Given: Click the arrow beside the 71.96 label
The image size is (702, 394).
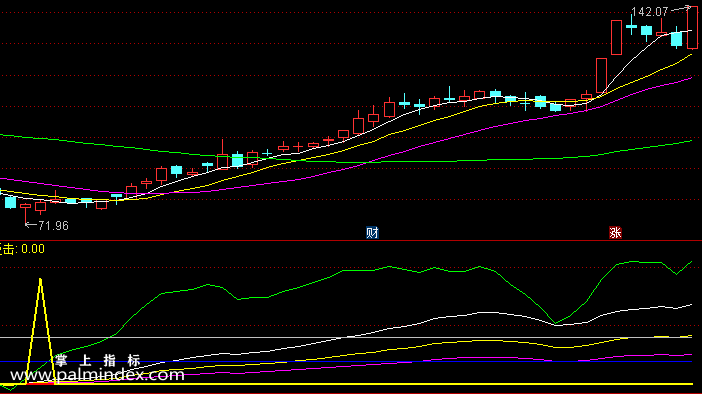Looking at the screenshot, I should click(30, 225).
